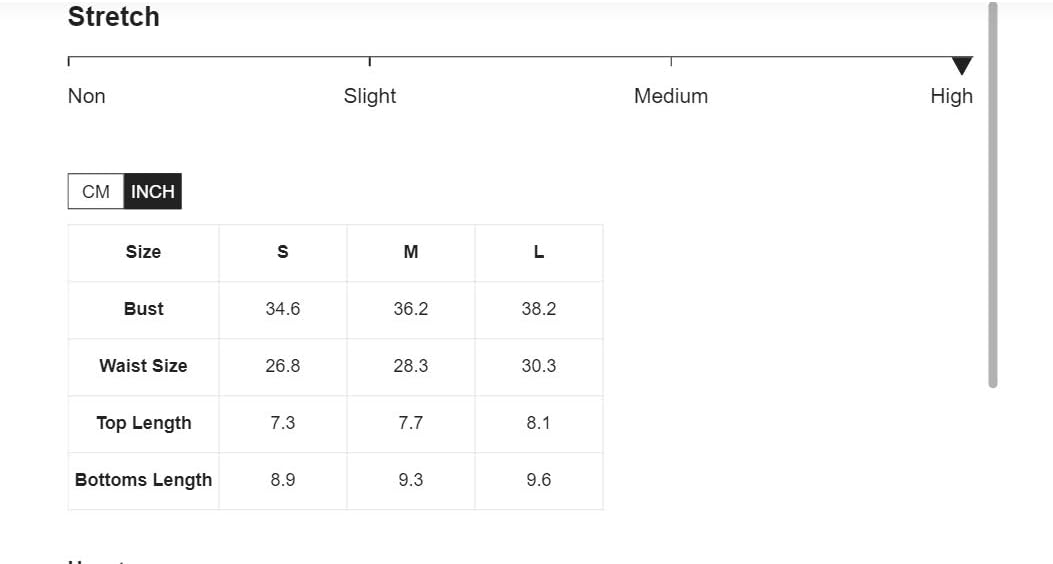1053x564 pixels.
Task: Click the 8.1 top length for L
Action: pos(539,423)
